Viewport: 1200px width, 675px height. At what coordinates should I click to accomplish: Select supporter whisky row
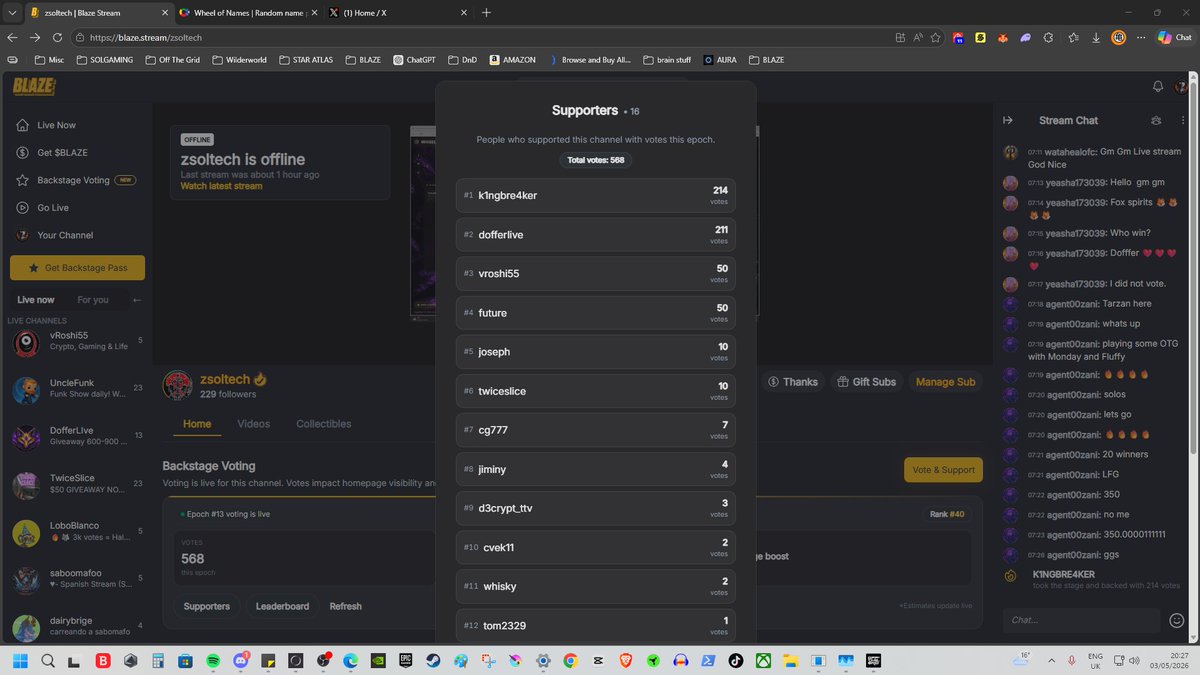(595, 586)
